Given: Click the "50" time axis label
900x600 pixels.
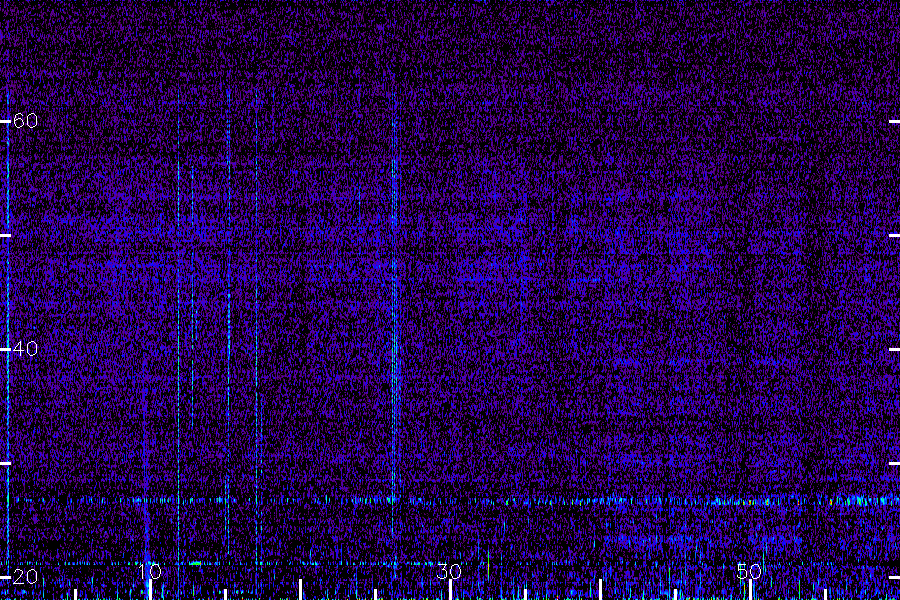Looking at the screenshot, I should coord(749,572).
